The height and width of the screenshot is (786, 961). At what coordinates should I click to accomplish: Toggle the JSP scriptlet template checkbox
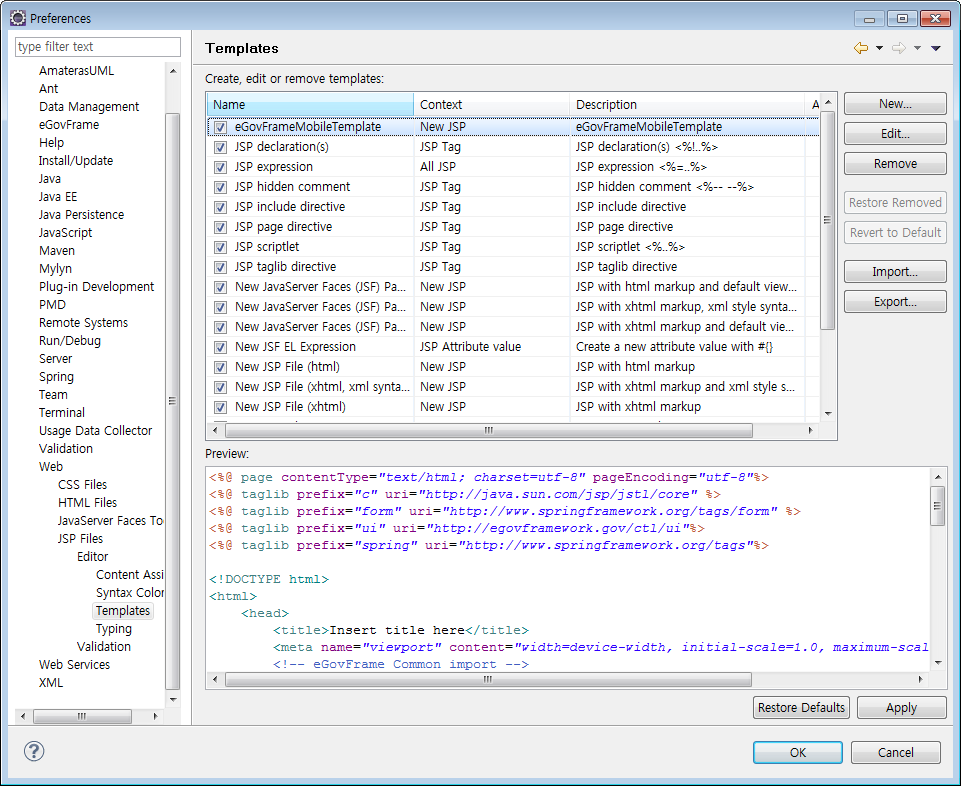220,247
